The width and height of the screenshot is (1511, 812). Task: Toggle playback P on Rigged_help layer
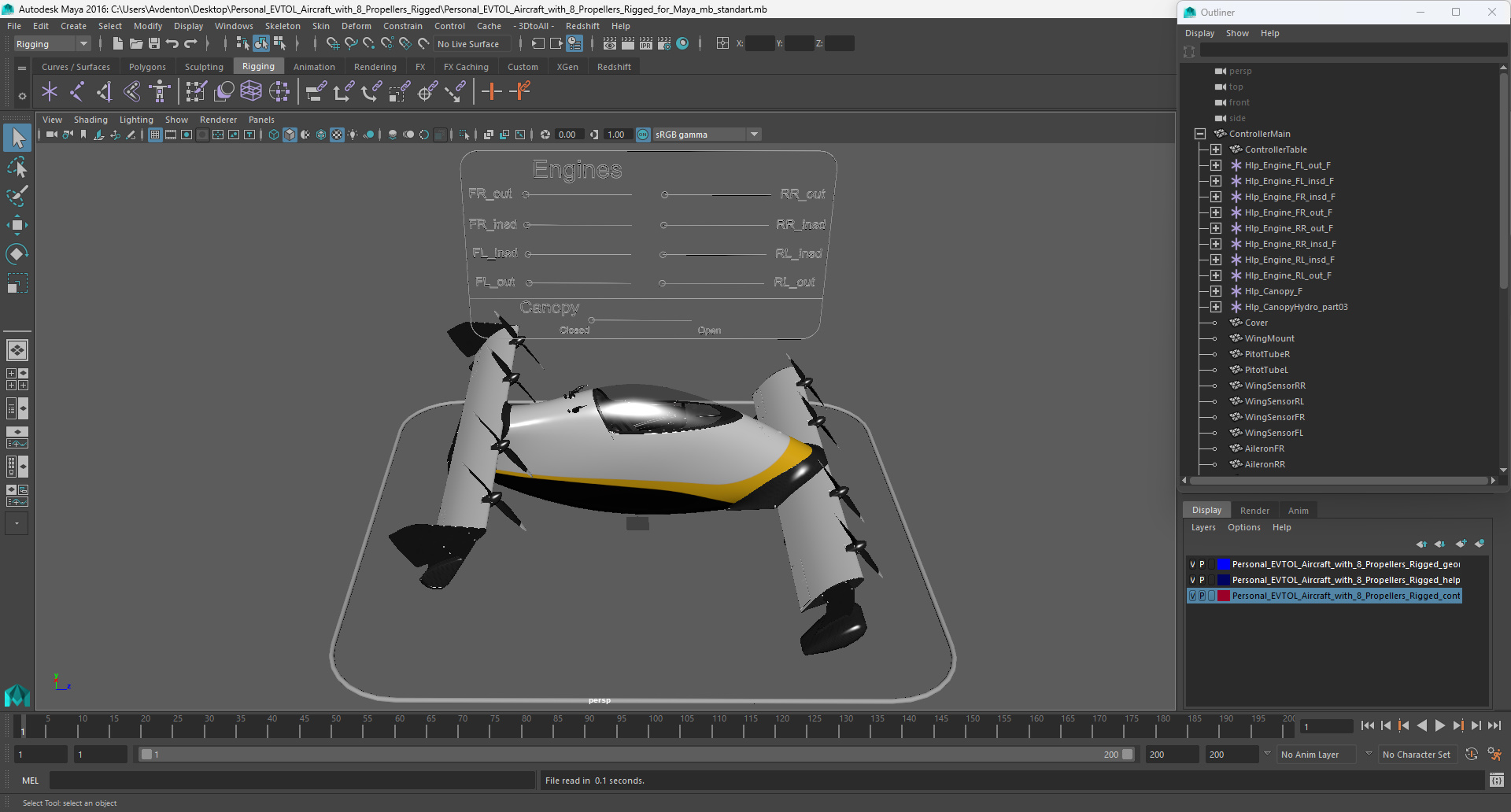[1202, 580]
